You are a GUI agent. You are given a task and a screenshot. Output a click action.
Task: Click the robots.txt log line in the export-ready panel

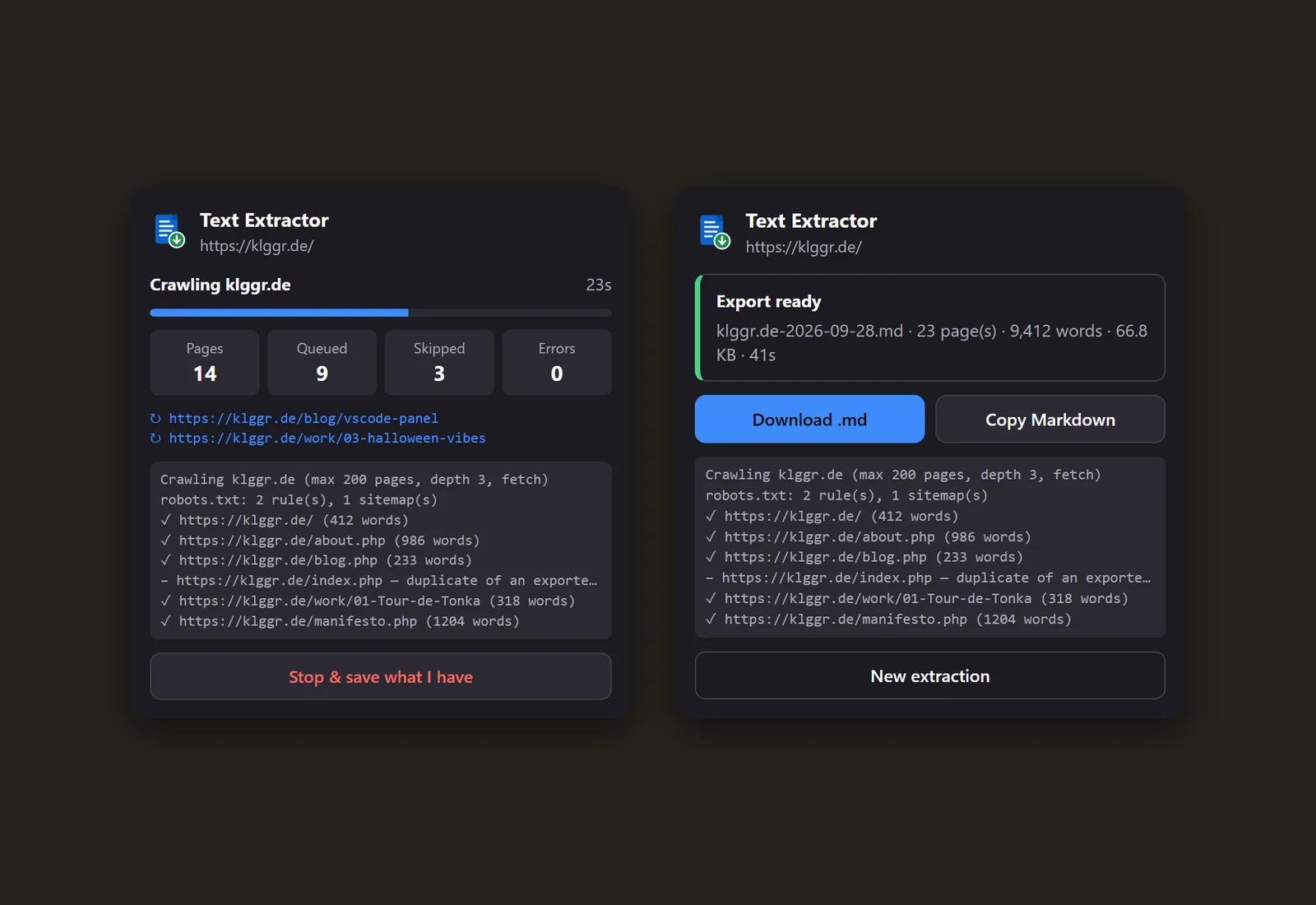(x=847, y=496)
